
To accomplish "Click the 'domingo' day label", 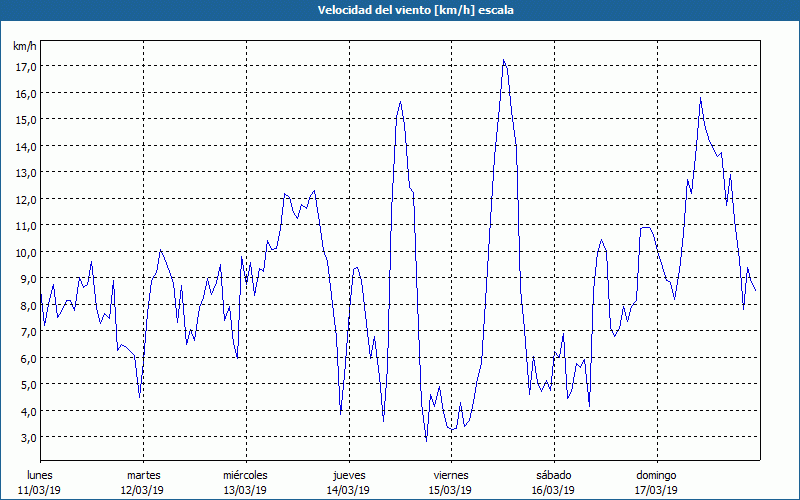I will click(656, 475).
